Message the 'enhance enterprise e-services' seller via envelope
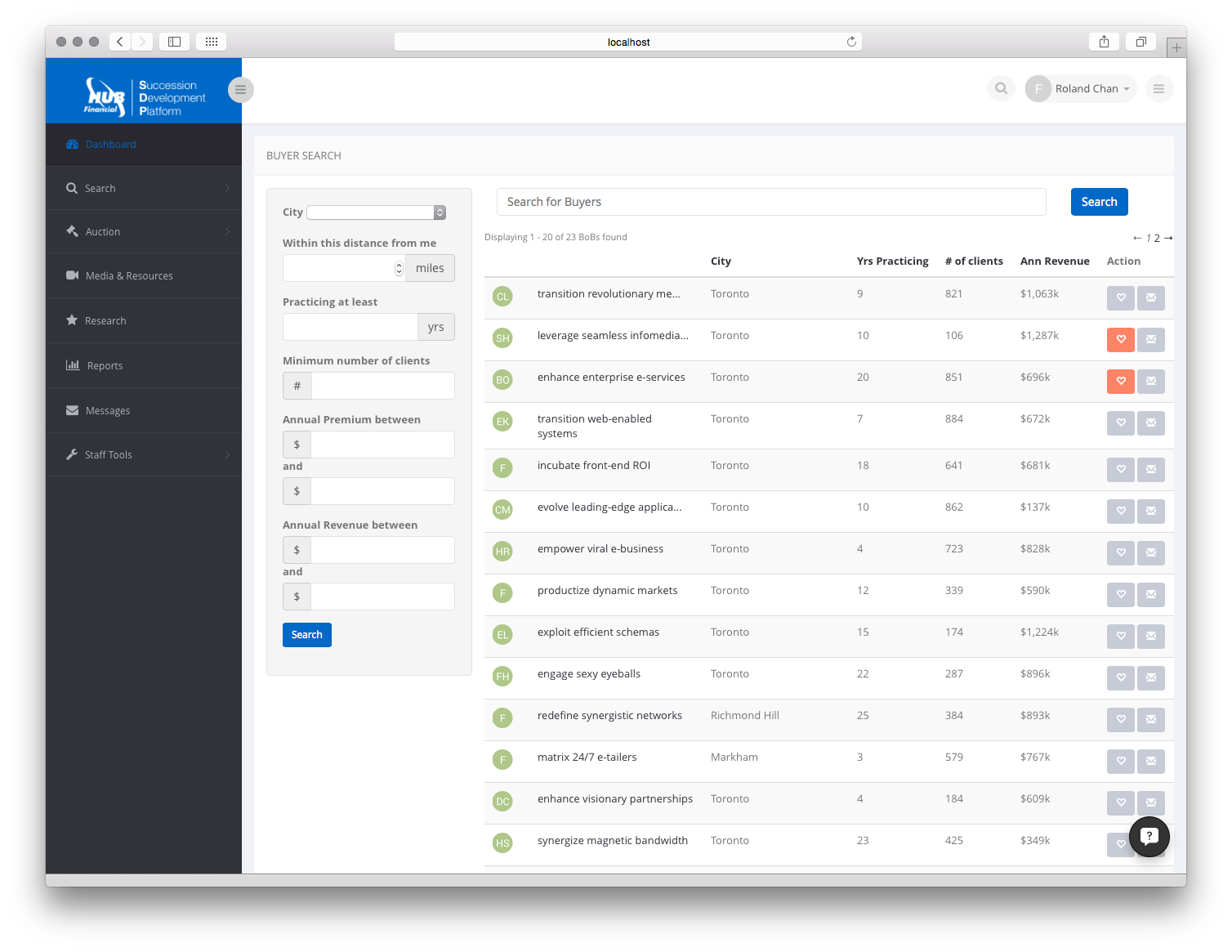This screenshot has width=1232, height=952. [1151, 382]
